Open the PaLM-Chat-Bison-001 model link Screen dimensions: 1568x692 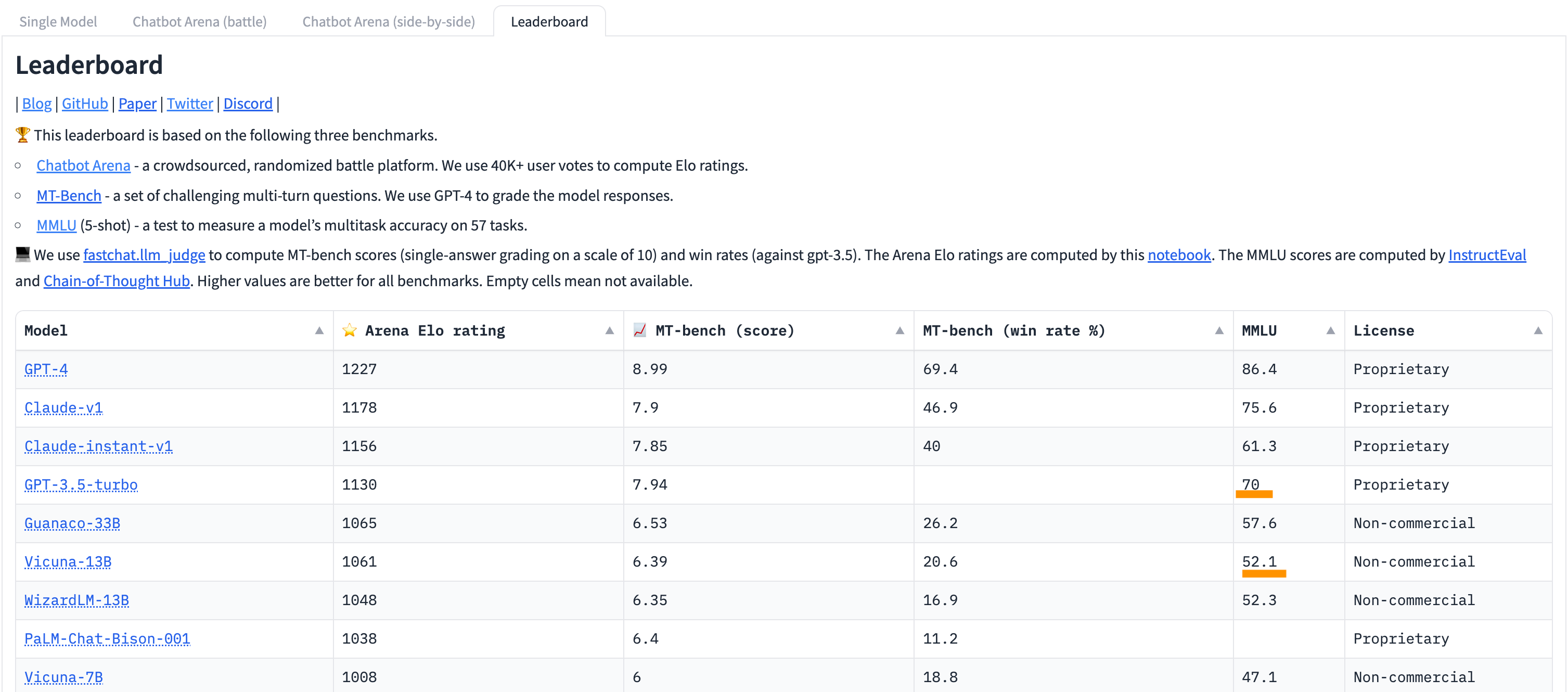107,639
